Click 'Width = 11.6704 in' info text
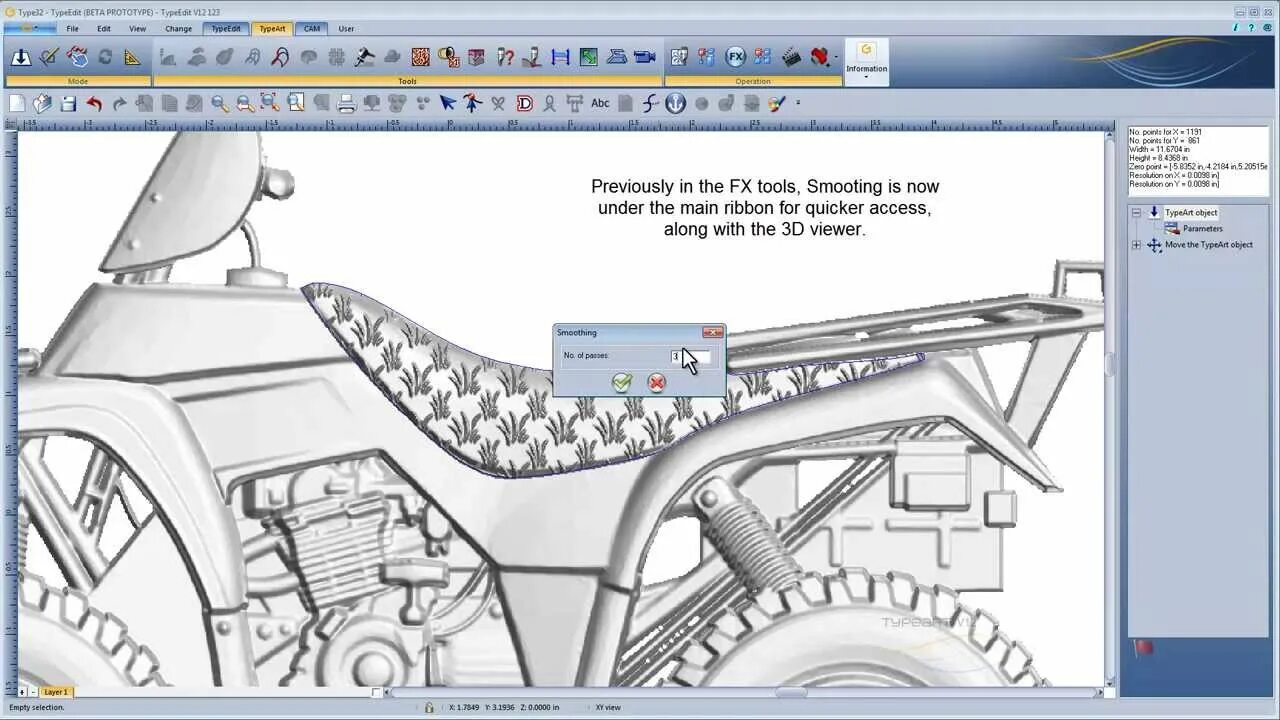The width and height of the screenshot is (1280, 720). click(1159, 149)
